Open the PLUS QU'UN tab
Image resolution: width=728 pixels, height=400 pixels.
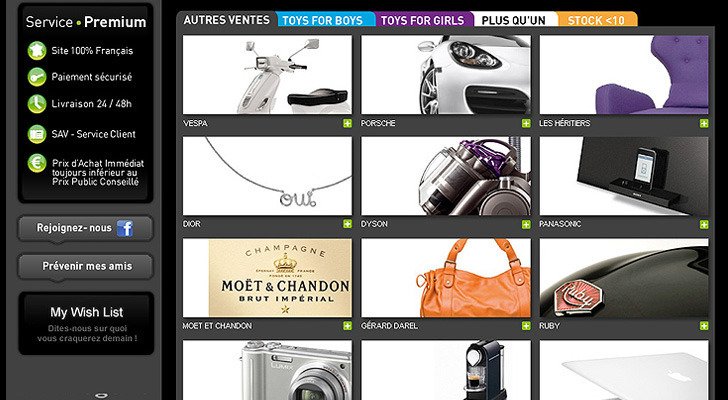click(513, 20)
